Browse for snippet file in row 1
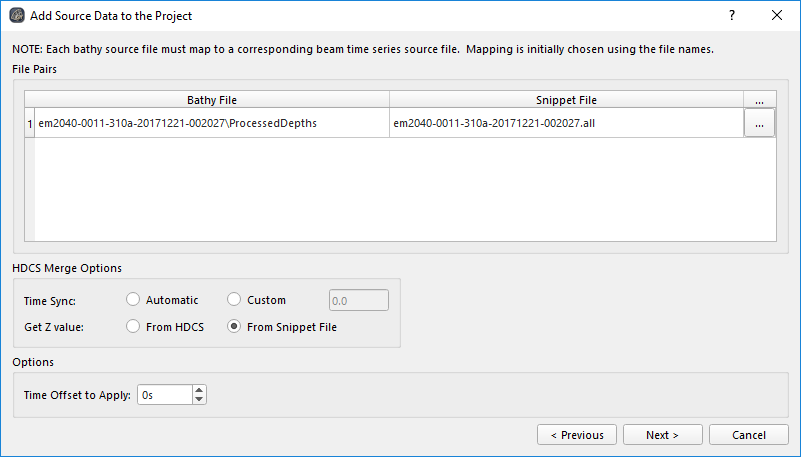The height and width of the screenshot is (457, 801). [759, 123]
